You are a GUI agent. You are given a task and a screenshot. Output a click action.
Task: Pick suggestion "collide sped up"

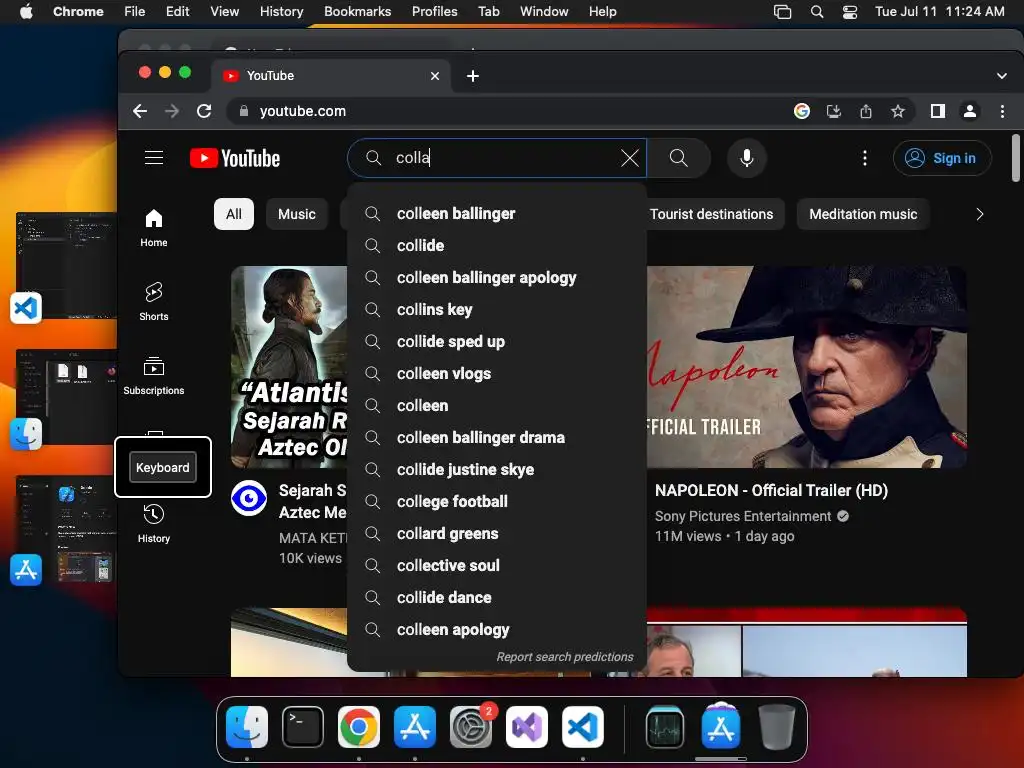point(497,342)
